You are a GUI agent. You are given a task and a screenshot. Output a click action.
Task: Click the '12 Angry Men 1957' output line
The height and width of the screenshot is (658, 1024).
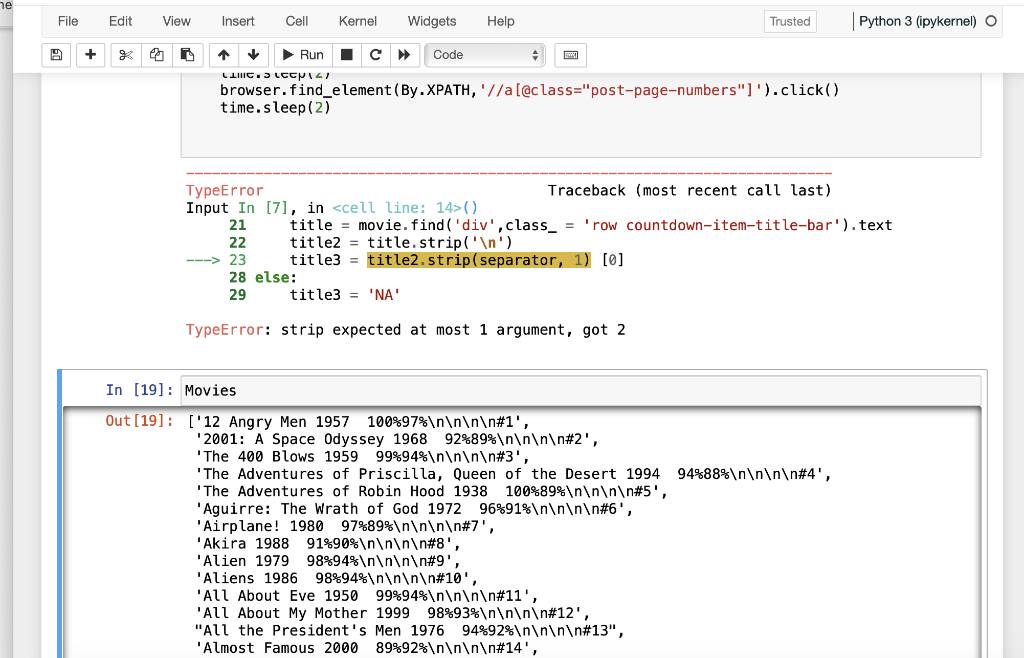[359, 422]
